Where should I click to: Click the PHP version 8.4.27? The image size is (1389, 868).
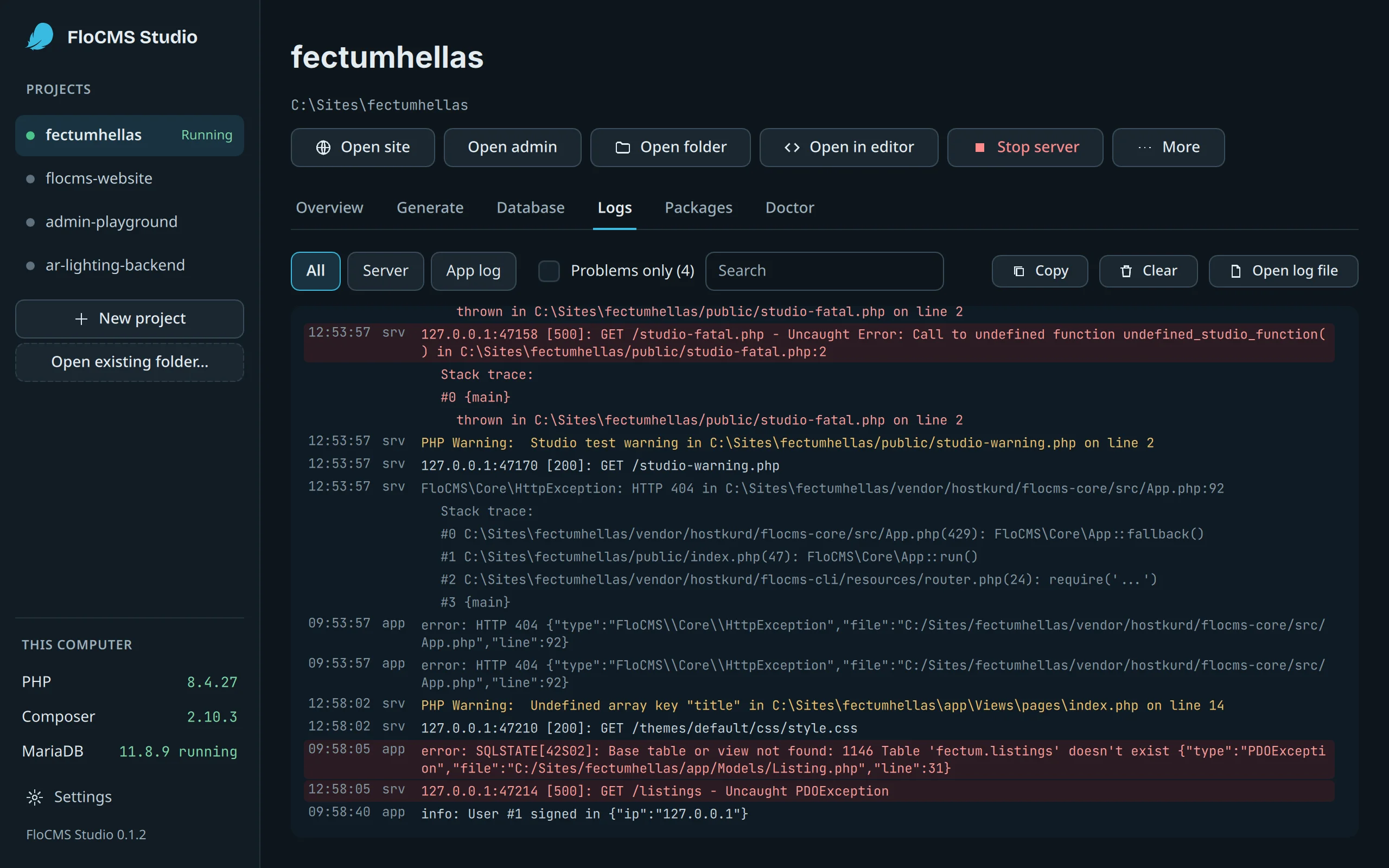[x=212, y=682]
